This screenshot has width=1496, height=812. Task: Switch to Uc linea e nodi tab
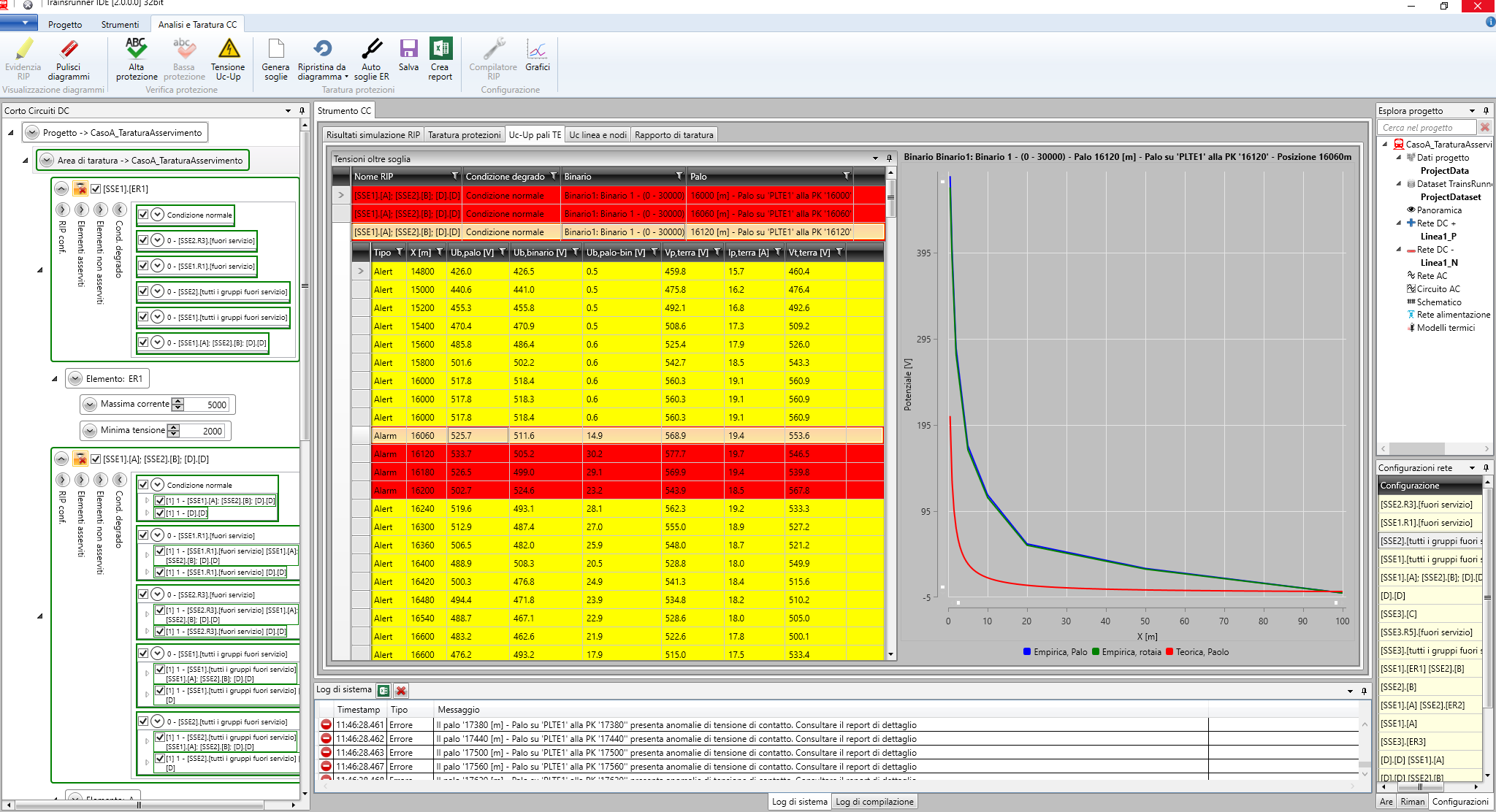[x=598, y=134]
